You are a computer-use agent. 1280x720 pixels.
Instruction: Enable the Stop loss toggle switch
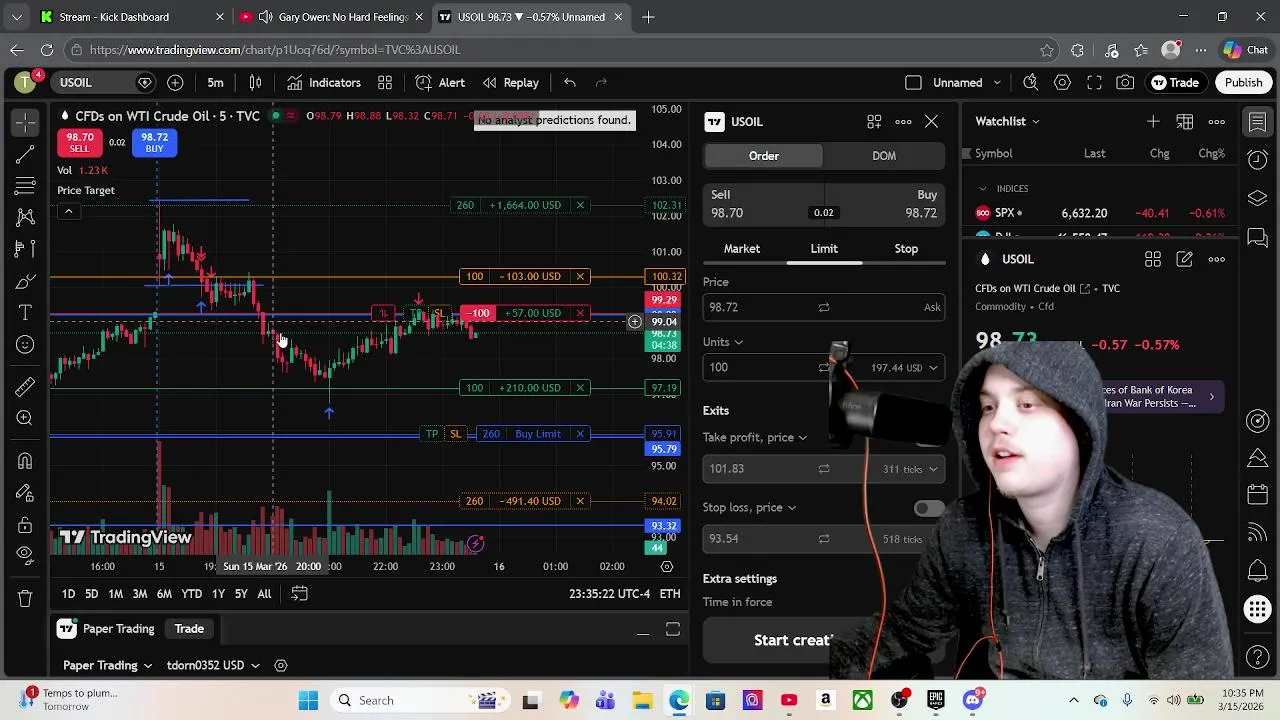coord(929,508)
